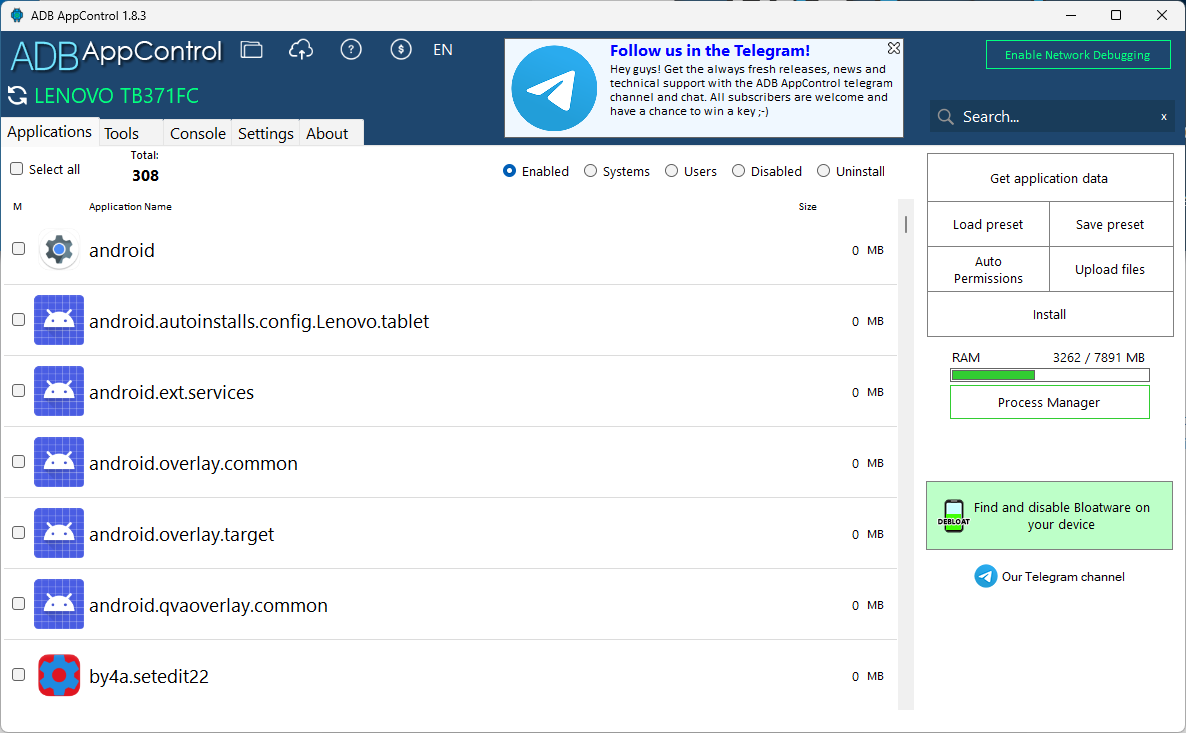1186x733 pixels.
Task: Select the Uninstall radio option
Action: pos(824,171)
